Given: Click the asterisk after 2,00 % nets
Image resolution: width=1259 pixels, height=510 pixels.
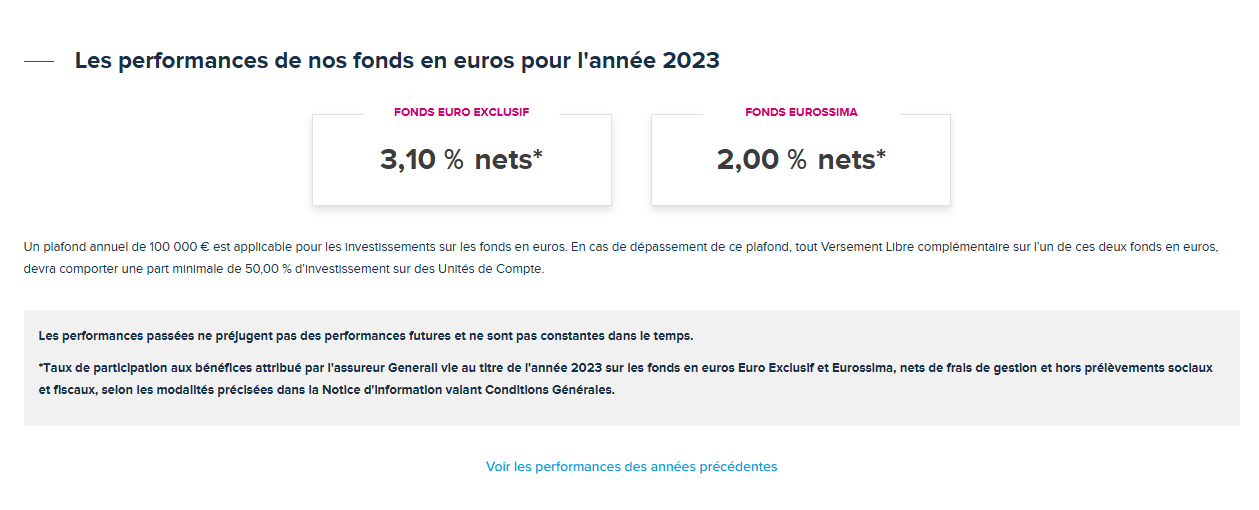Looking at the screenshot, I should point(881,155).
